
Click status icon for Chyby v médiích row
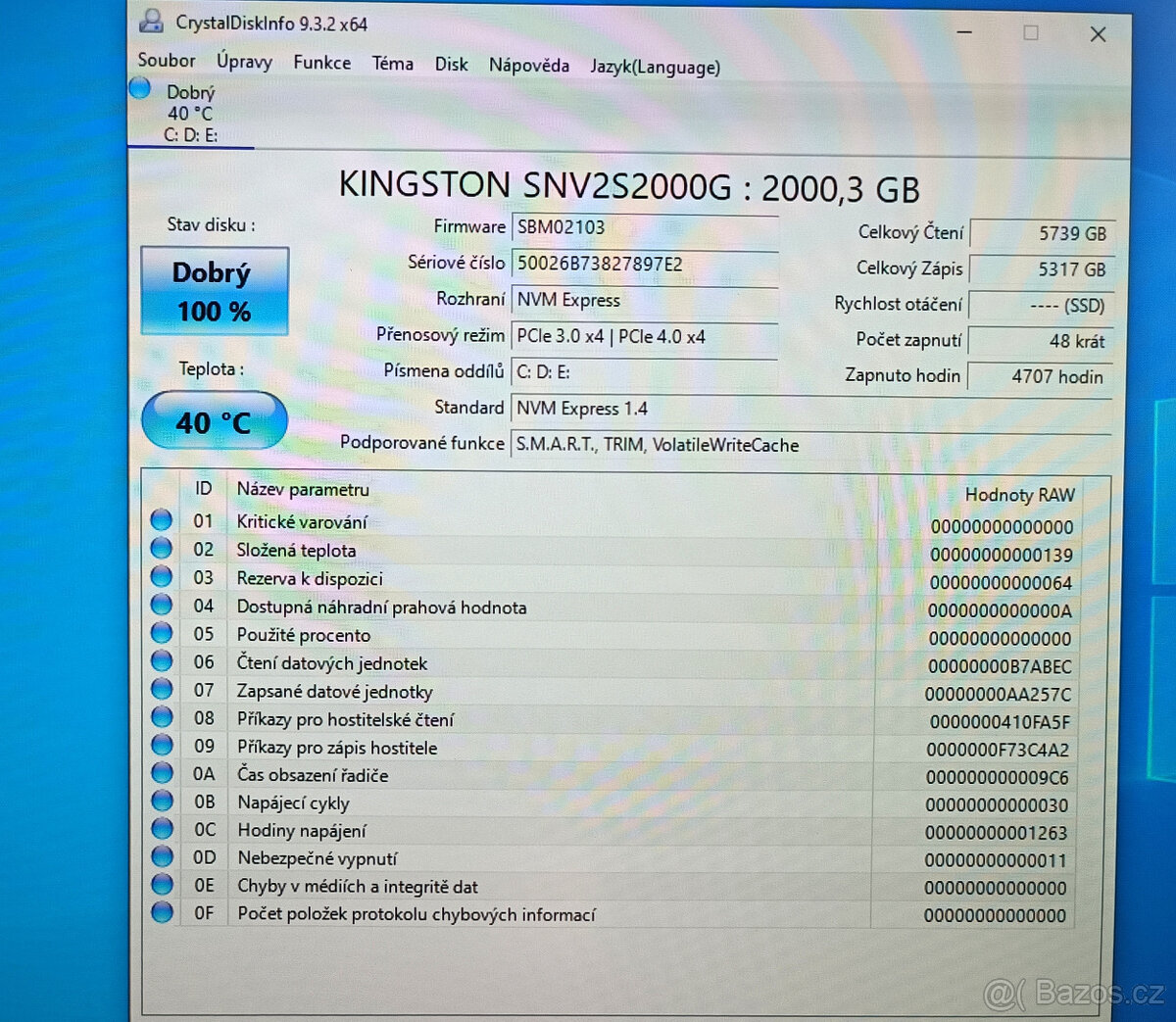162,884
